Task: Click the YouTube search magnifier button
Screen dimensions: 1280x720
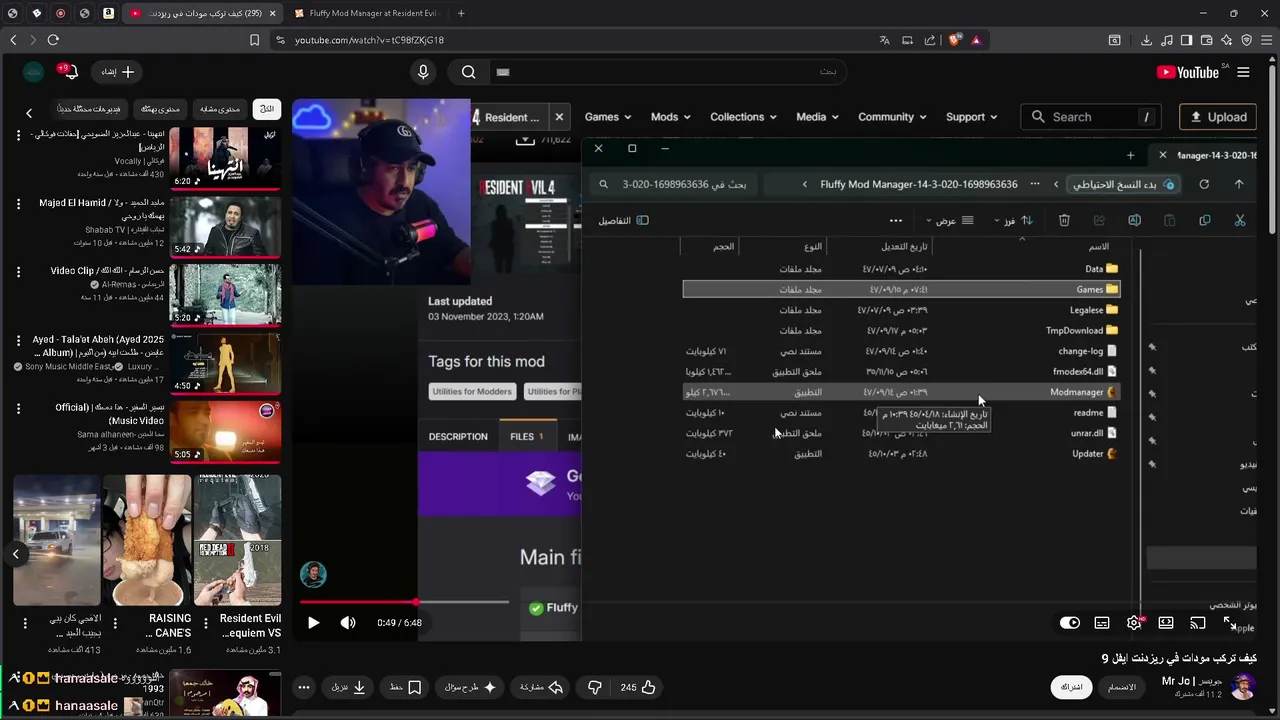Action: point(468,72)
